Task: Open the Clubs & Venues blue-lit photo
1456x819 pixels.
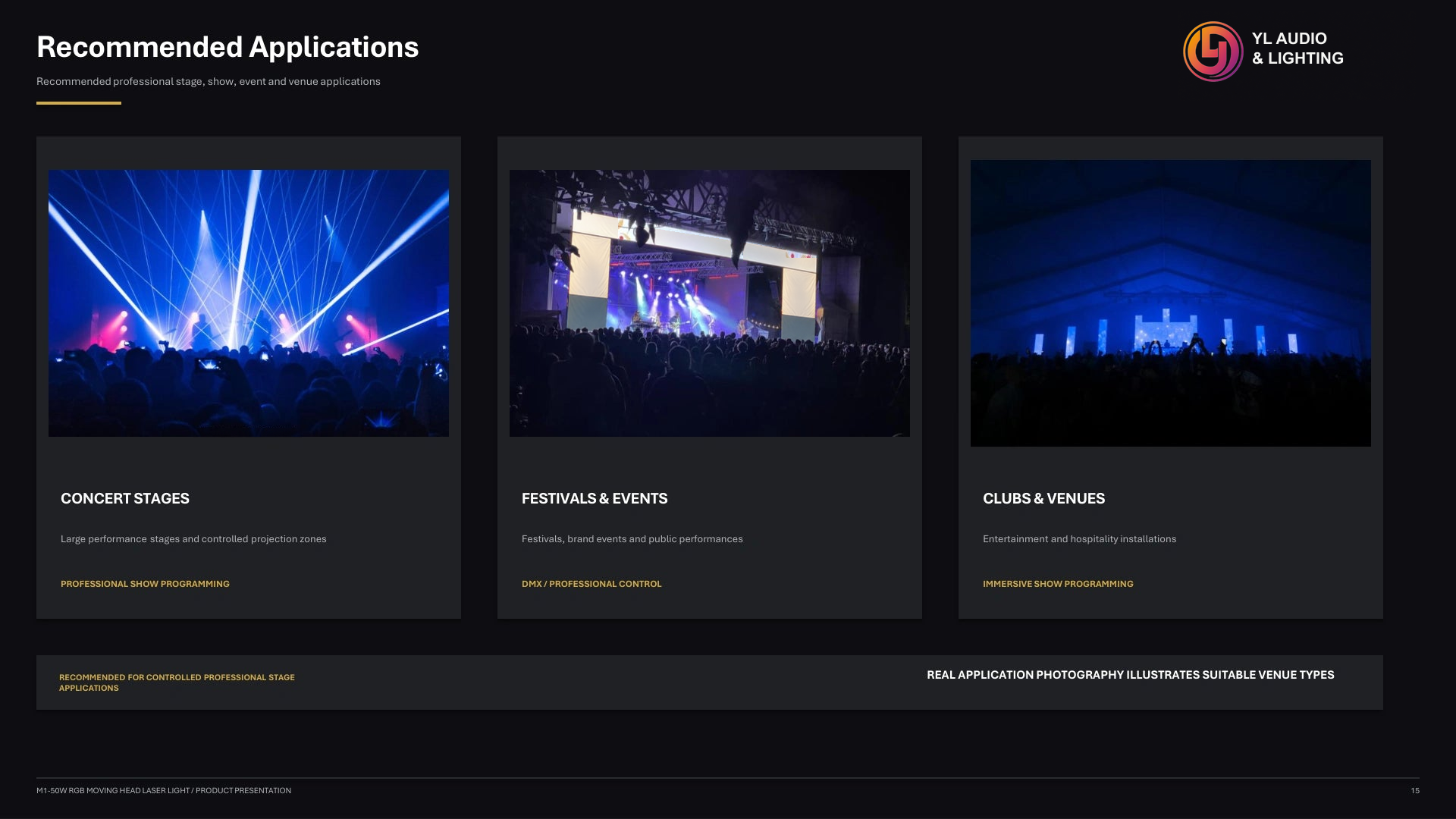Action: pyautogui.click(x=1171, y=303)
